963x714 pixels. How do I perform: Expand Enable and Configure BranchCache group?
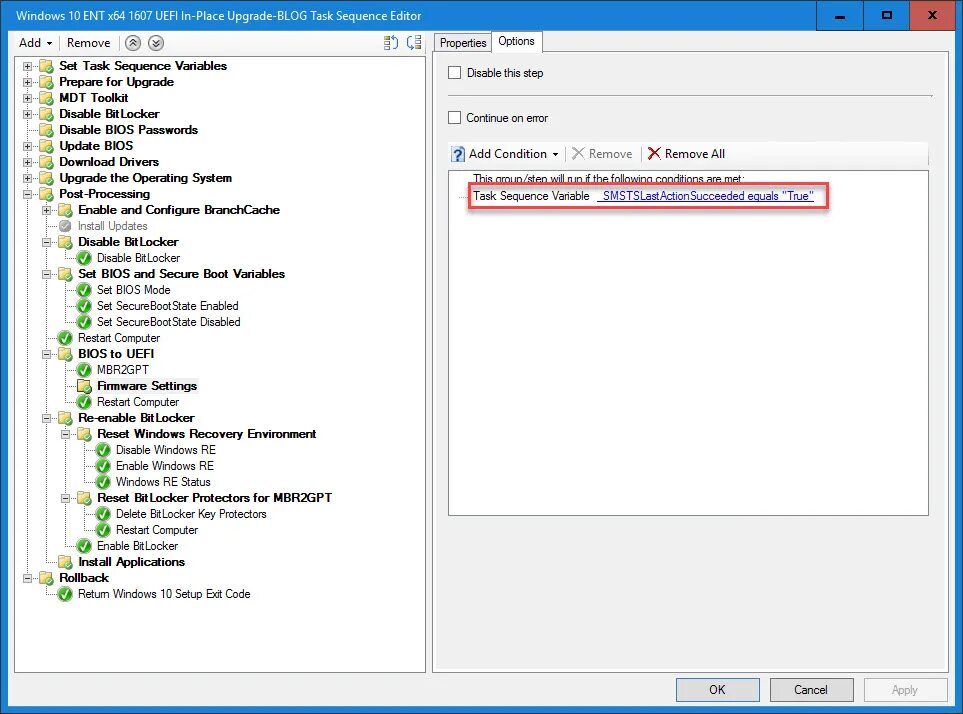pos(46,210)
